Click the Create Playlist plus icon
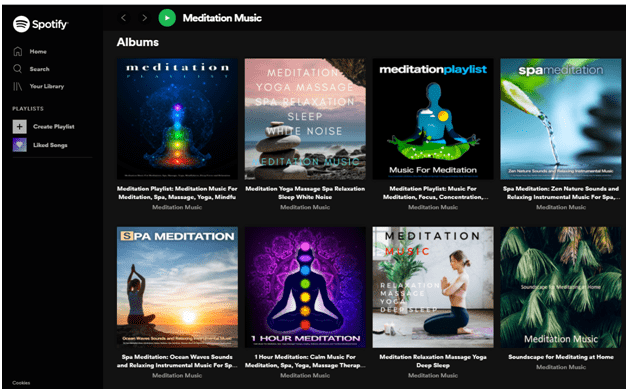 click(19, 127)
